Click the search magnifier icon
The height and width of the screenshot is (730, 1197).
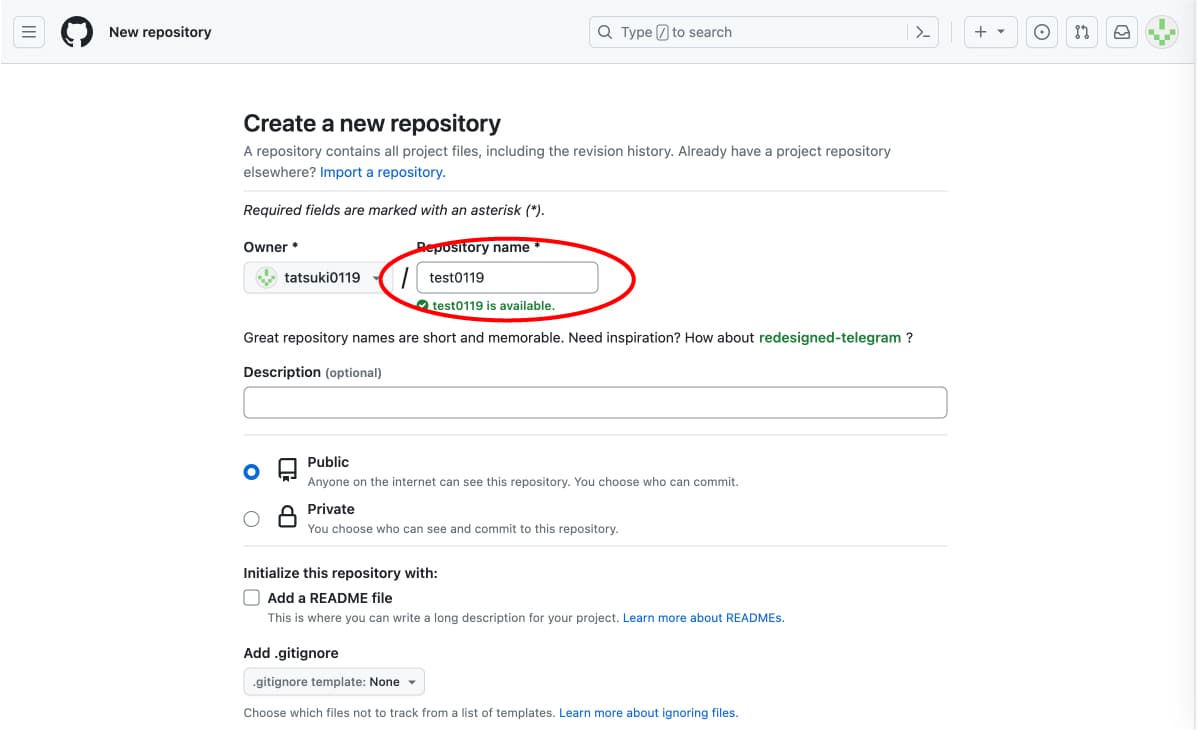pyautogui.click(x=605, y=31)
